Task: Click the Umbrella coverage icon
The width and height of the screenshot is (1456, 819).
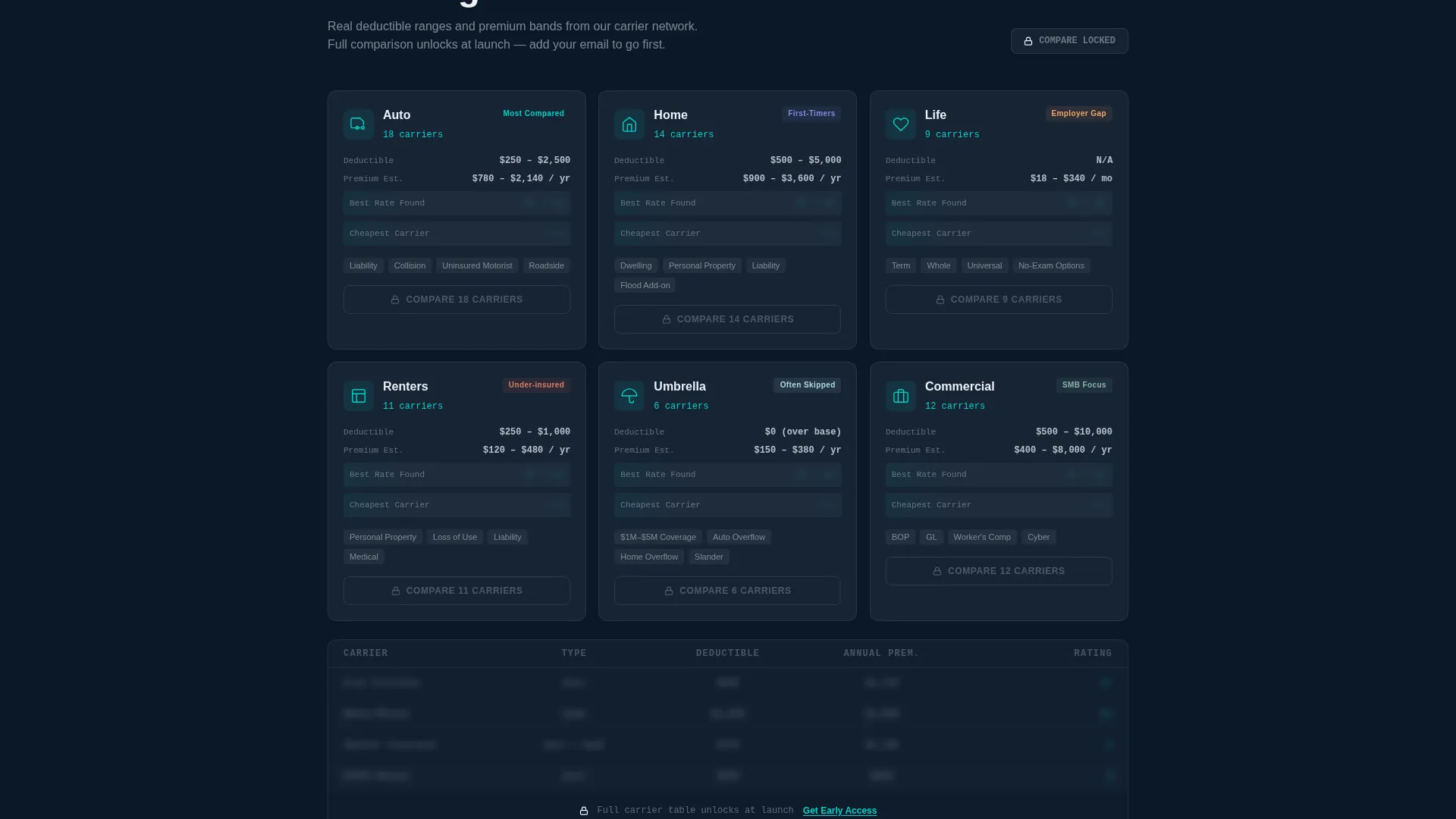Action: click(x=629, y=396)
